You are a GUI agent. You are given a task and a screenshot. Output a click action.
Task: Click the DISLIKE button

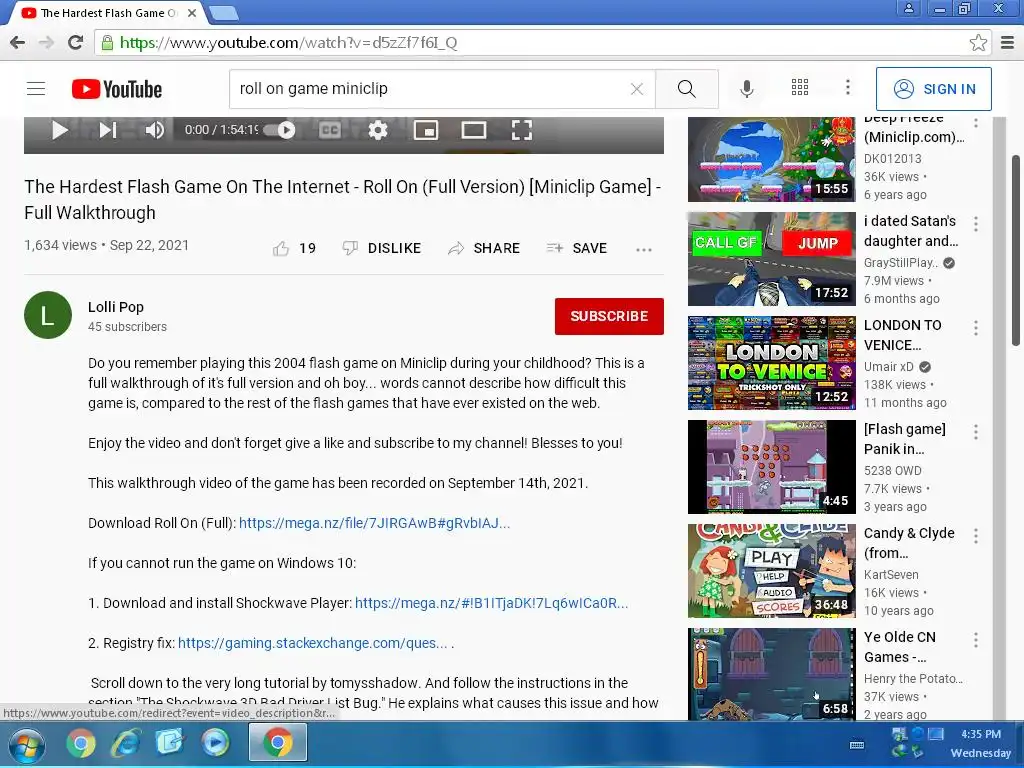382,248
